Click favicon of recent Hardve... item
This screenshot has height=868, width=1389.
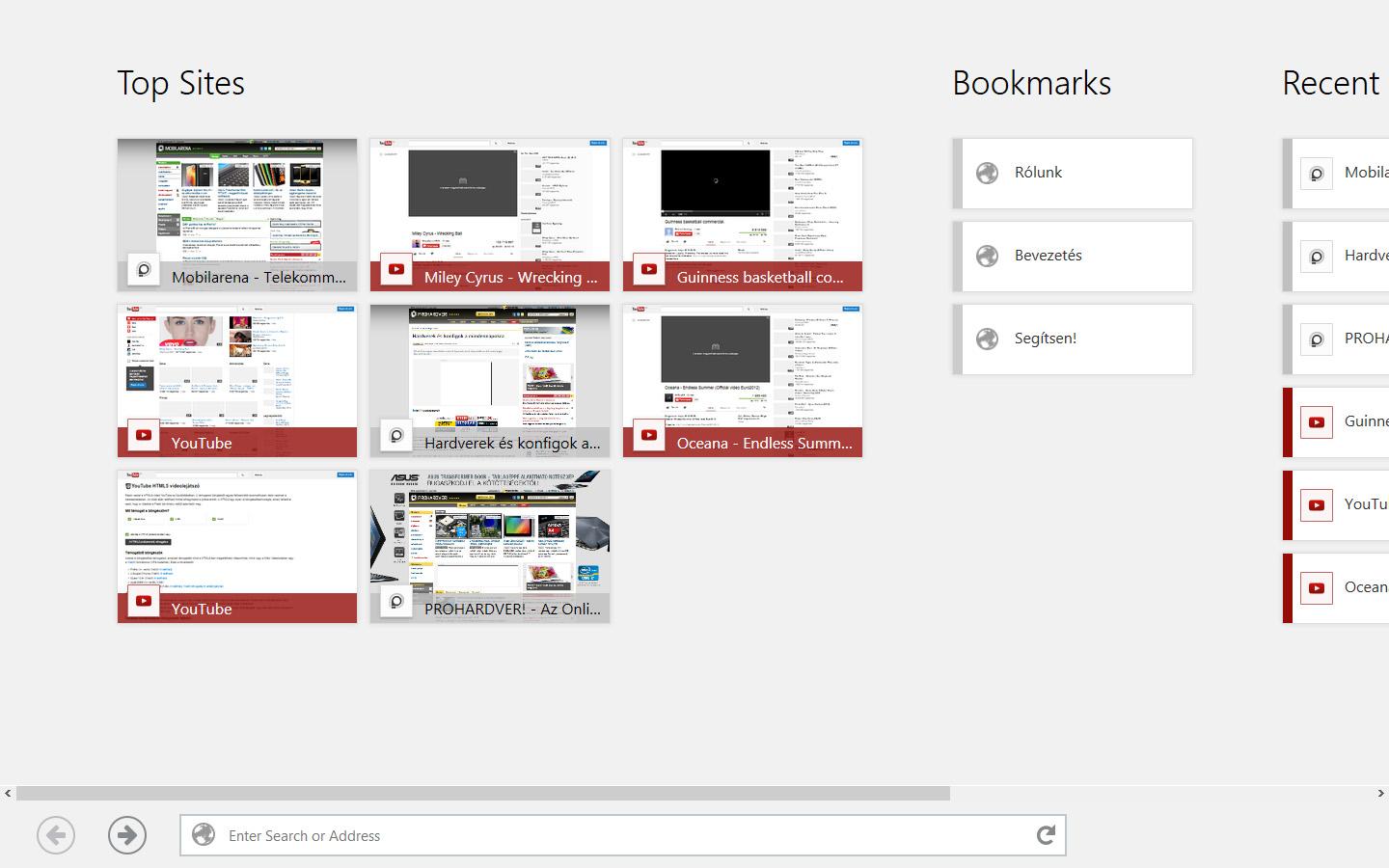[1317, 257]
